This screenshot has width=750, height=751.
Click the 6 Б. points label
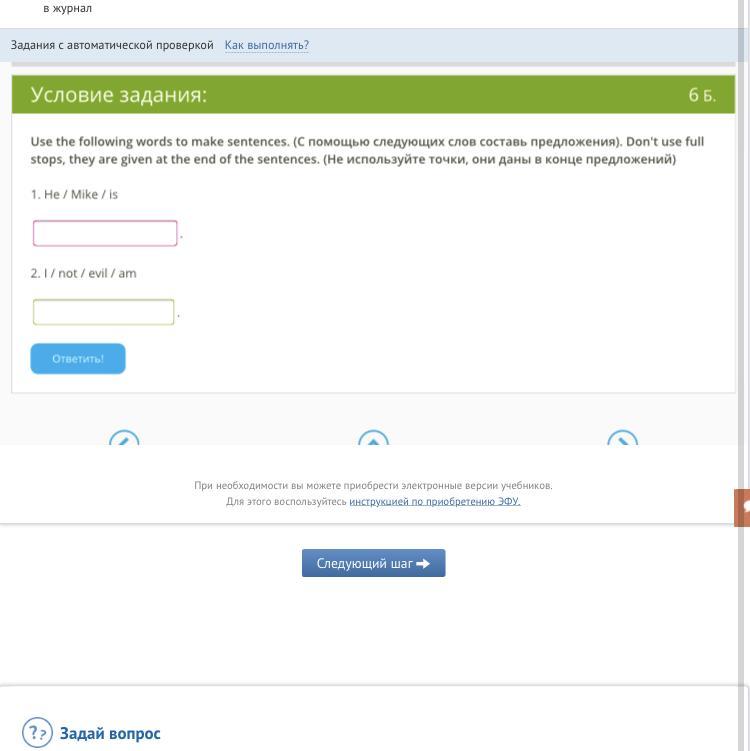(x=702, y=95)
